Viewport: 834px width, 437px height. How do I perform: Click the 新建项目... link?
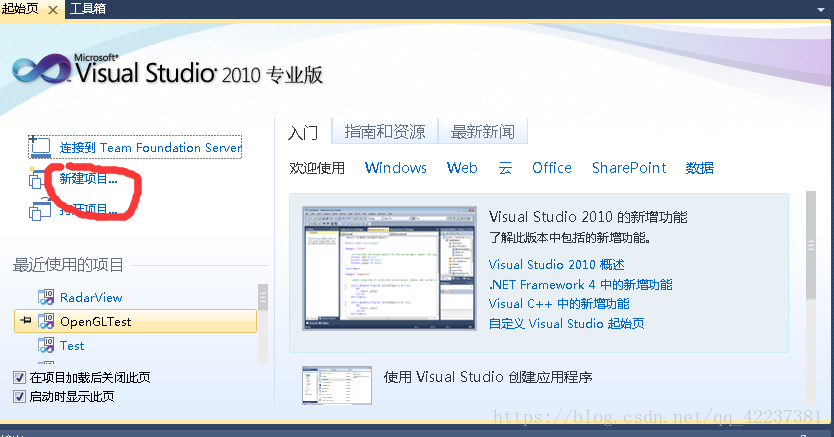pyautogui.click(x=88, y=179)
